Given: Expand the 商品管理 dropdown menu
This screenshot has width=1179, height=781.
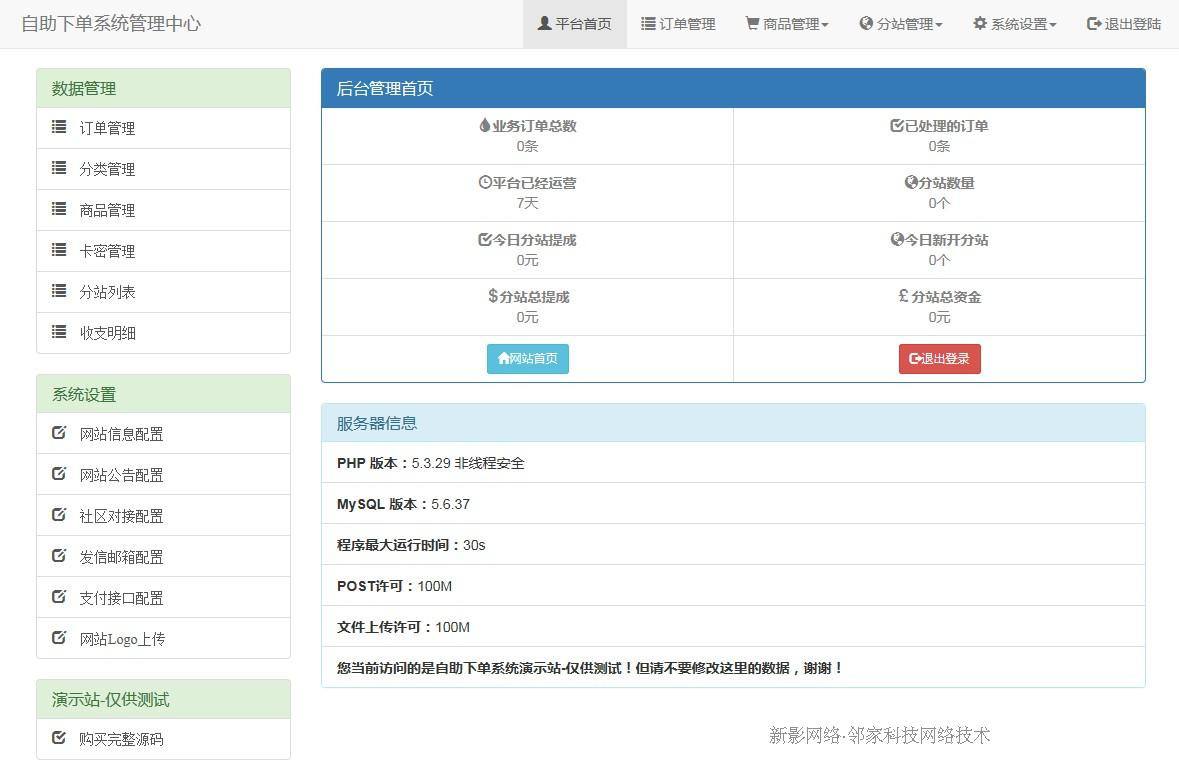Looking at the screenshot, I should pos(788,24).
